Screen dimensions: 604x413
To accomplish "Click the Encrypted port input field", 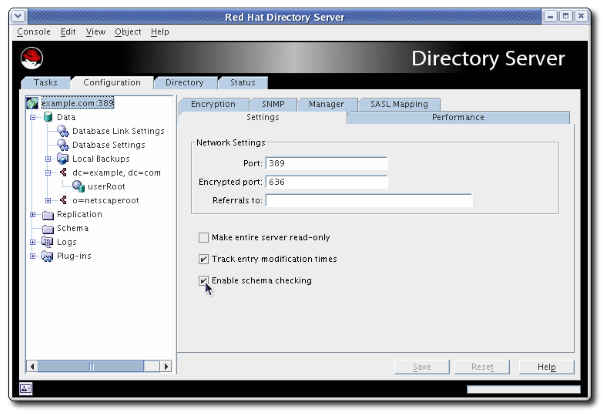I will 326,182.
